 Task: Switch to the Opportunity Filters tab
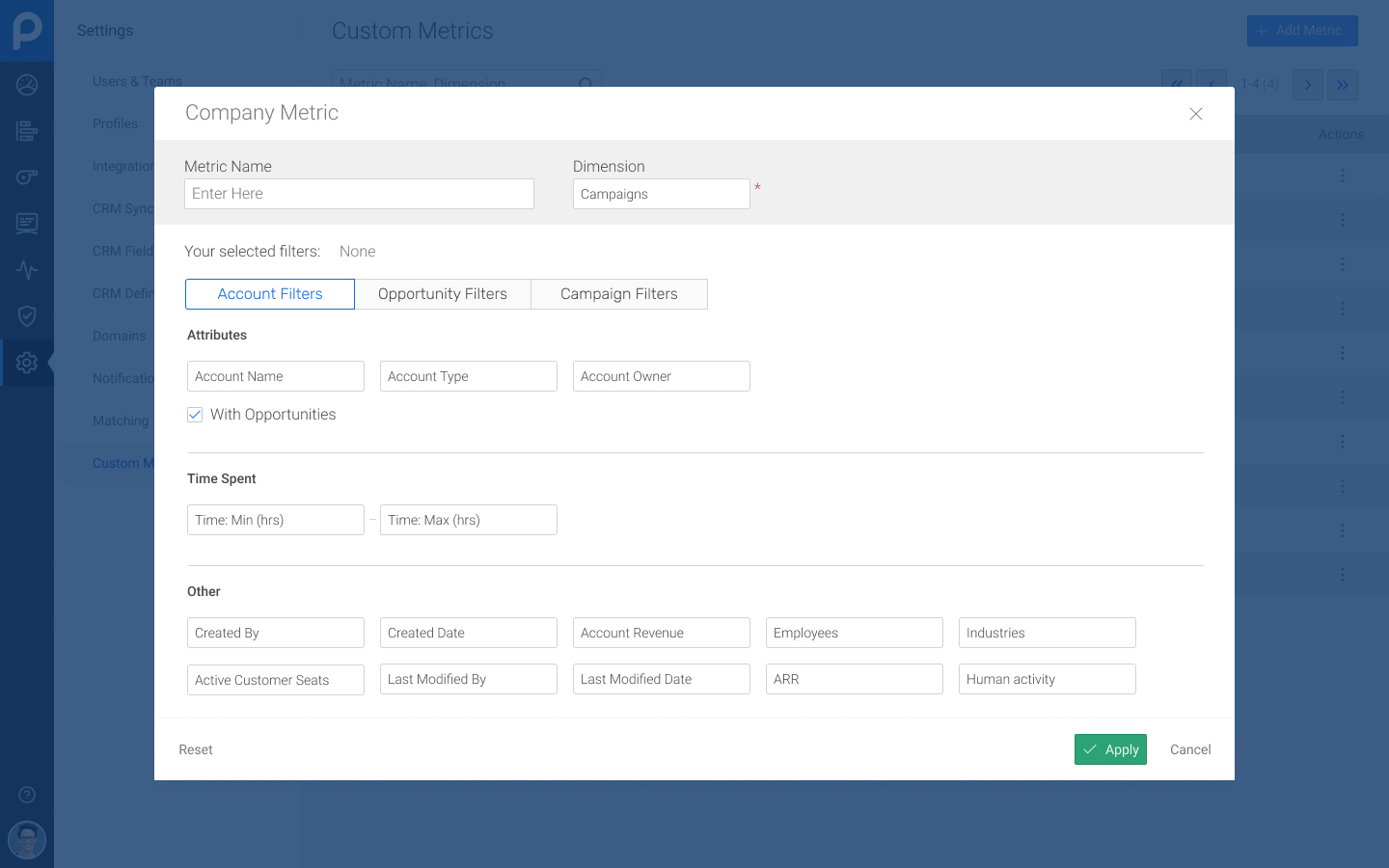tap(443, 294)
